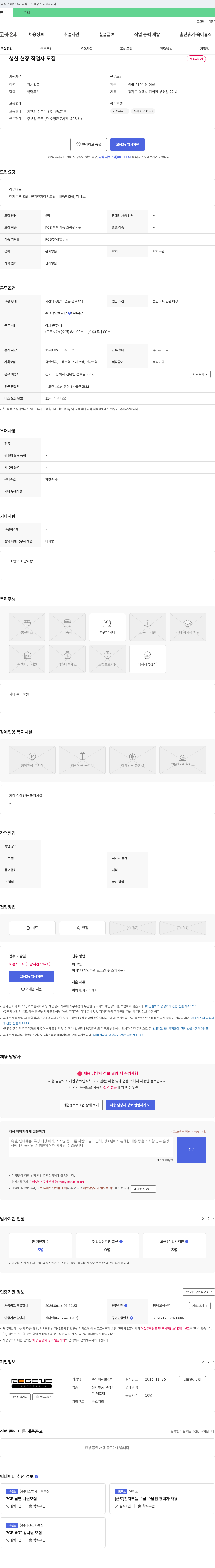
Task: Click the 고용24 logo
Action: (x=9, y=35)
